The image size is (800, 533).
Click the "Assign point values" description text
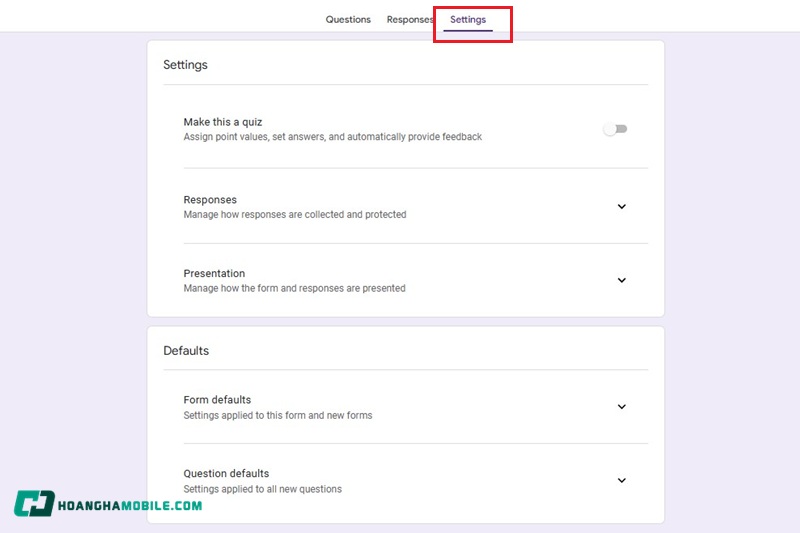(332, 137)
